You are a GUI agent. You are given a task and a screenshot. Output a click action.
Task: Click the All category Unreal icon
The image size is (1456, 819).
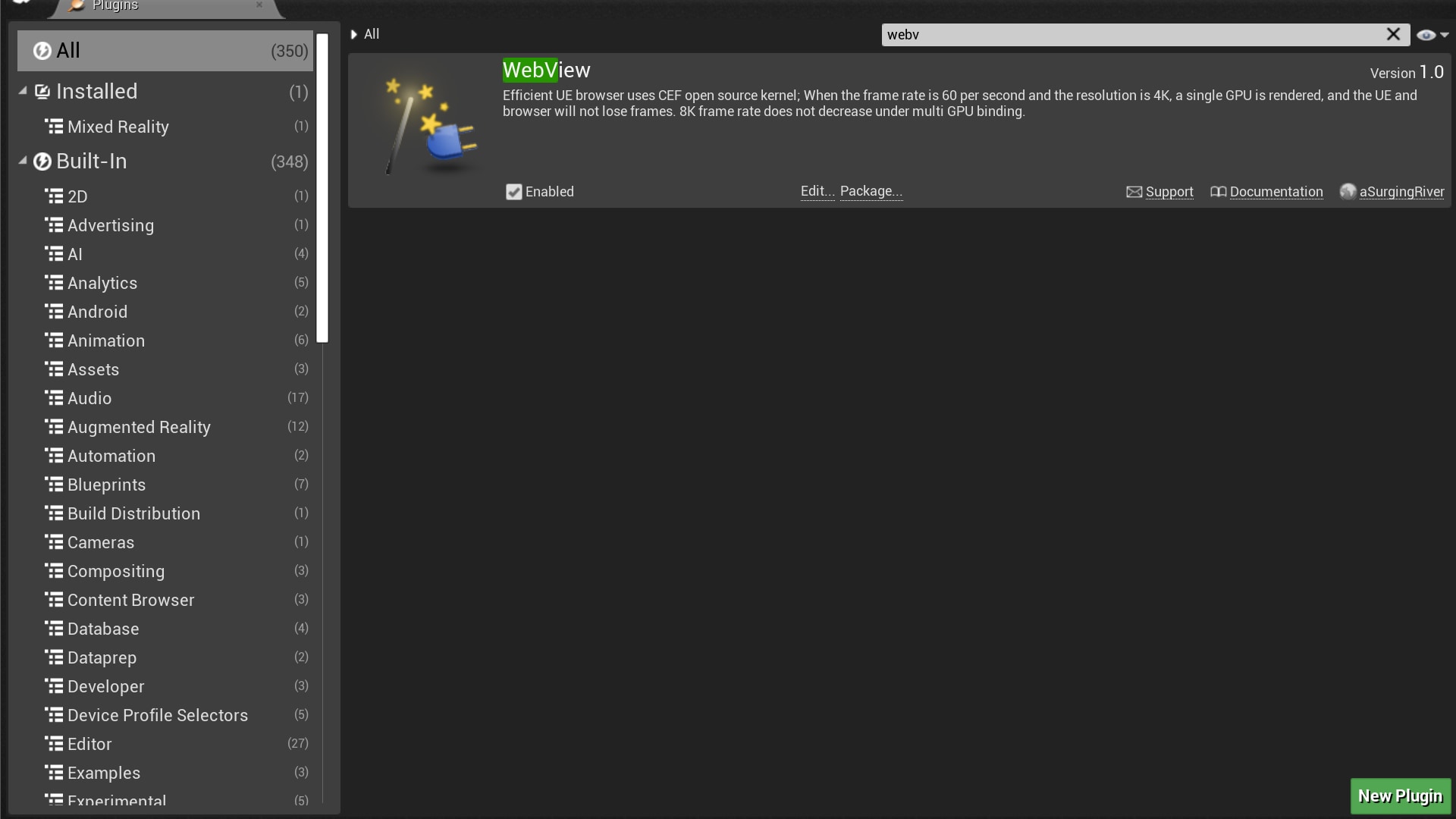point(42,51)
